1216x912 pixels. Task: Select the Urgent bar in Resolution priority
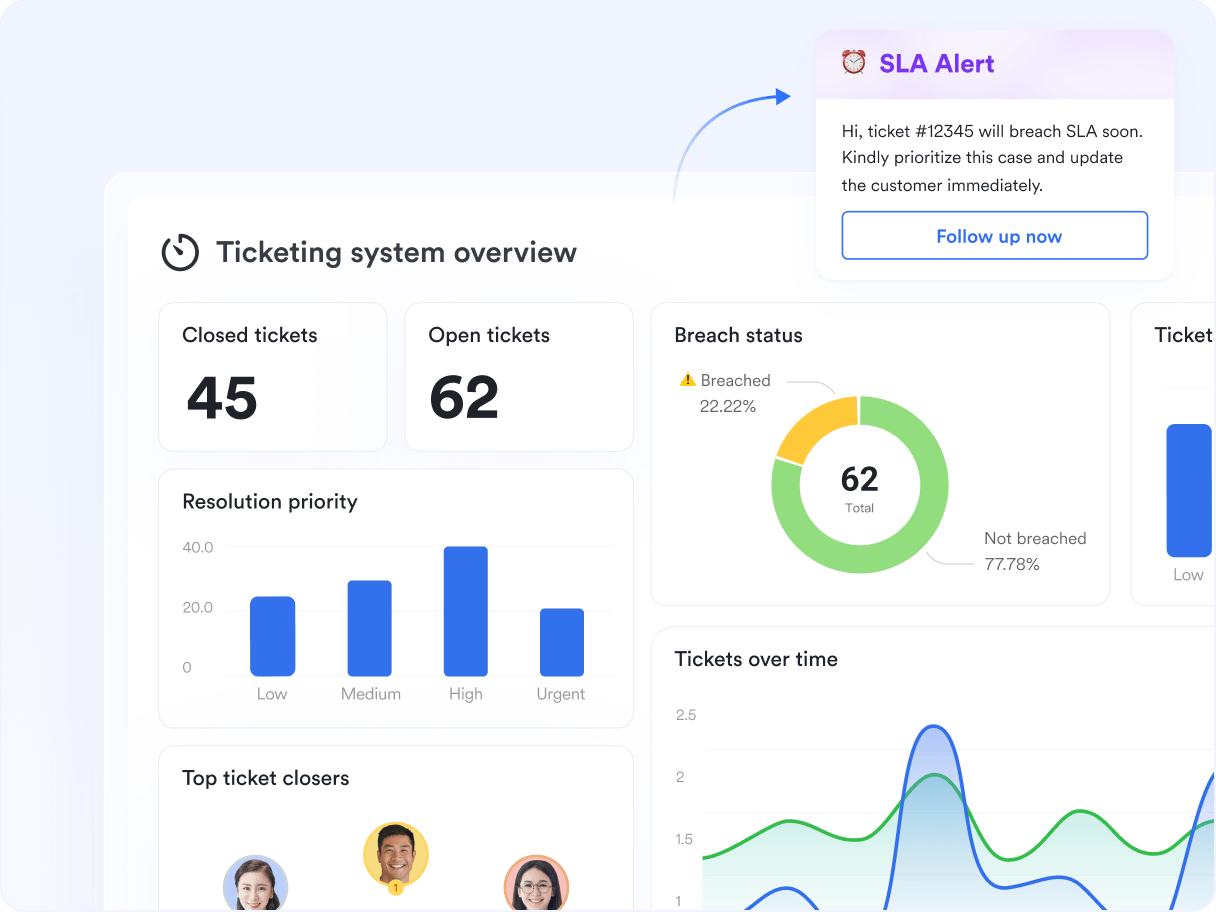(561, 642)
